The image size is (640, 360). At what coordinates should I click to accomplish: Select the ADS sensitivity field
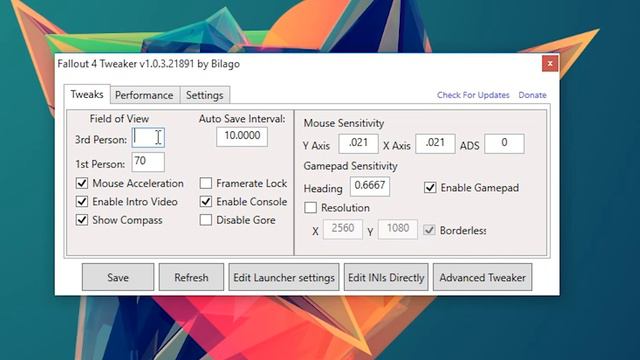pos(504,144)
